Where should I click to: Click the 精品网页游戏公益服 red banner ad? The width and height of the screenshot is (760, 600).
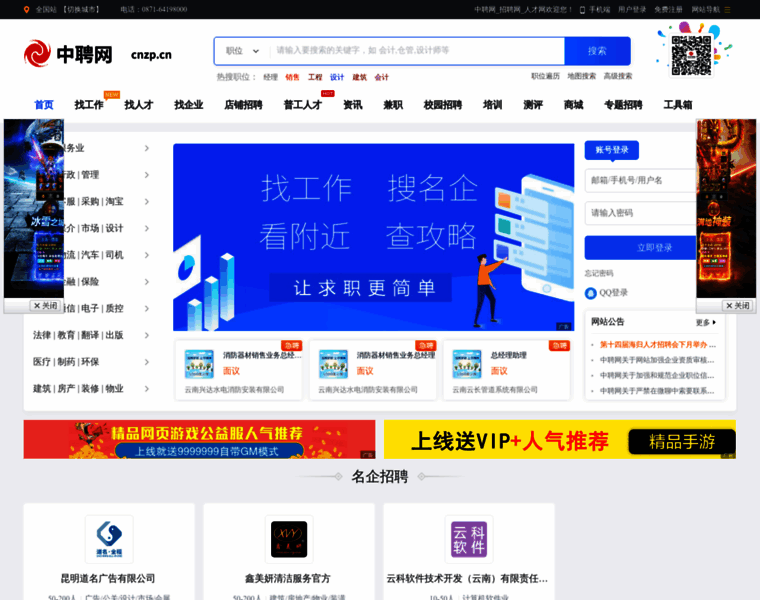pyautogui.click(x=199, y=439)
